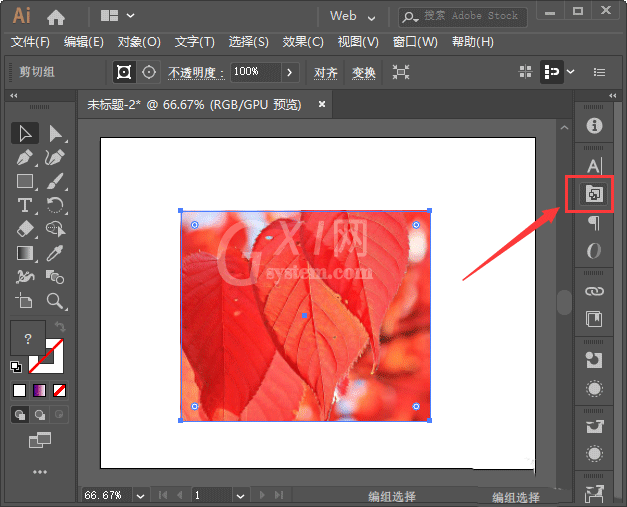
Task: Open the Character panel icon
Action: (594, 166)
